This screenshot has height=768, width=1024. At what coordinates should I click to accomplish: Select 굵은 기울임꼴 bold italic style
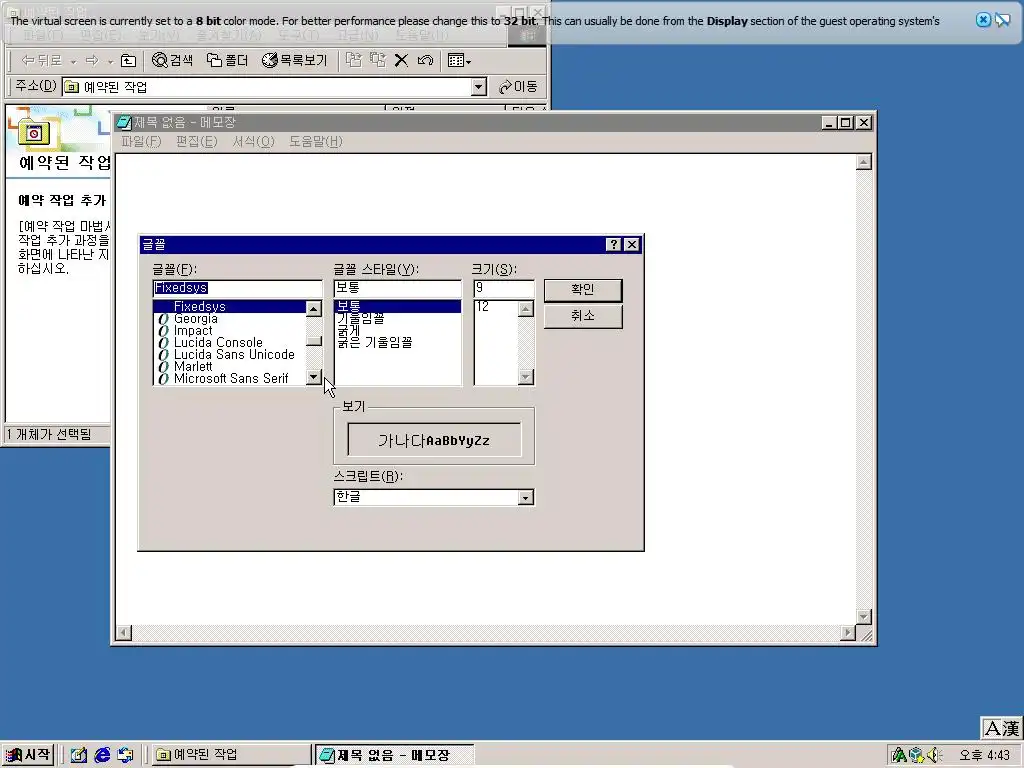(x=397, y=342)
